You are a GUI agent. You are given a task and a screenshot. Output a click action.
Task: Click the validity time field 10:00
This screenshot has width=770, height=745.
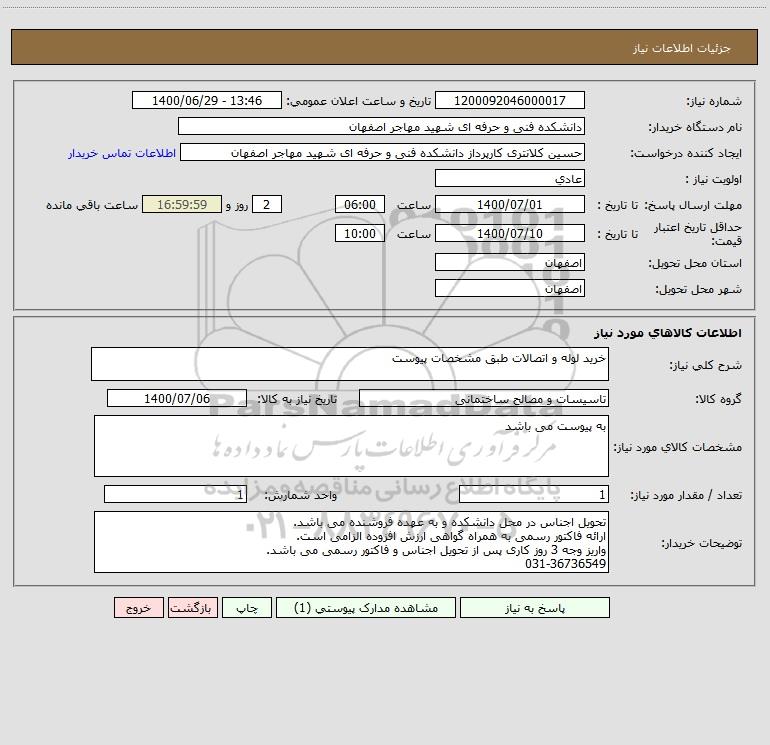tap(359, 233)
